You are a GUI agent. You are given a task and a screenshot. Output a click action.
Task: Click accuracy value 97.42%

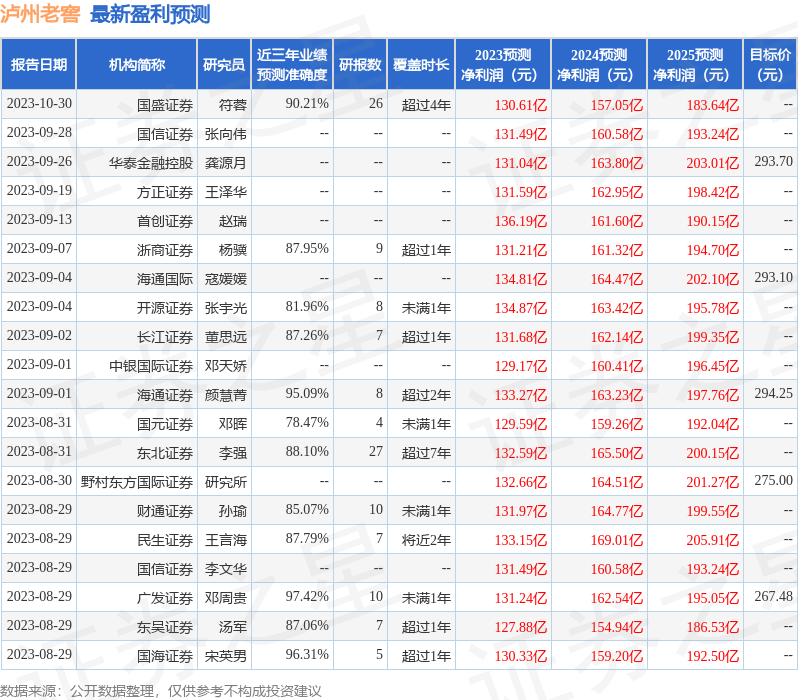(307, 597)
